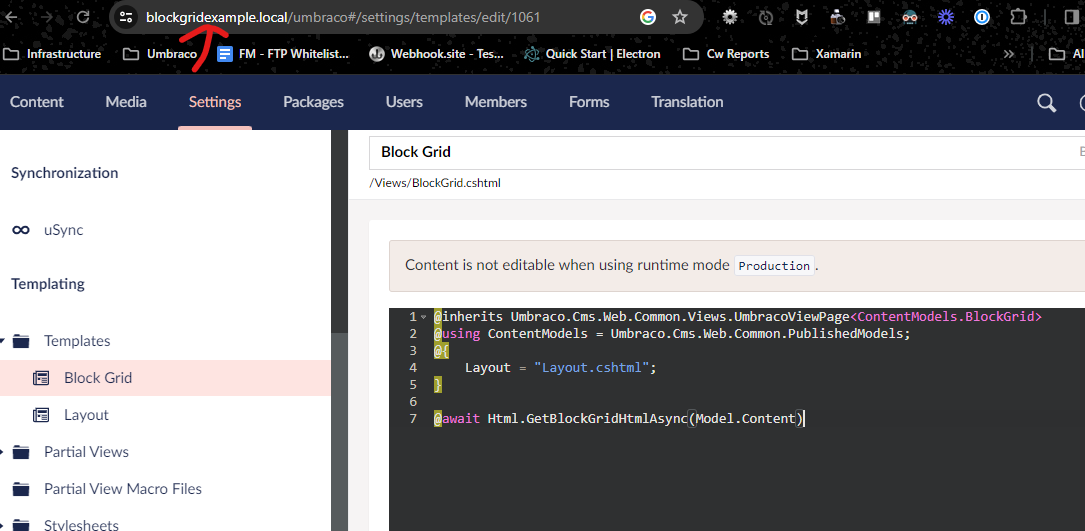Select the Layout template
This screenshot has width=1085, height=531.
86,415
